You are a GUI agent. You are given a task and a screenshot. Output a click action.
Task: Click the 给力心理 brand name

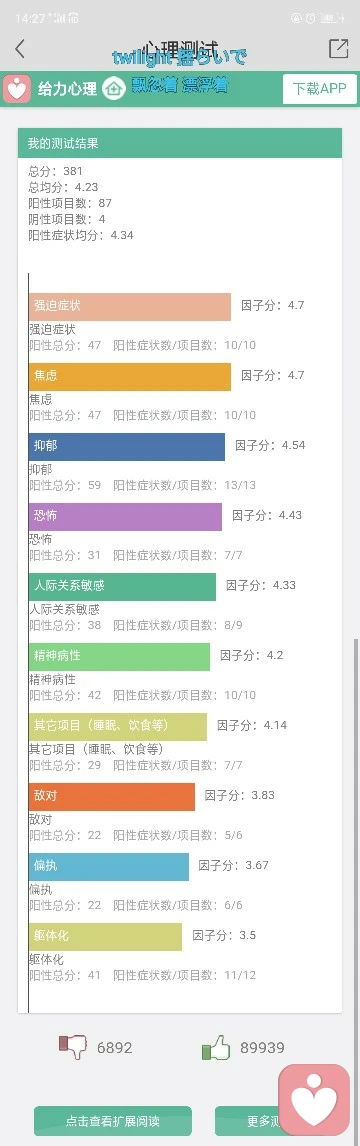[x=67, y=89]
